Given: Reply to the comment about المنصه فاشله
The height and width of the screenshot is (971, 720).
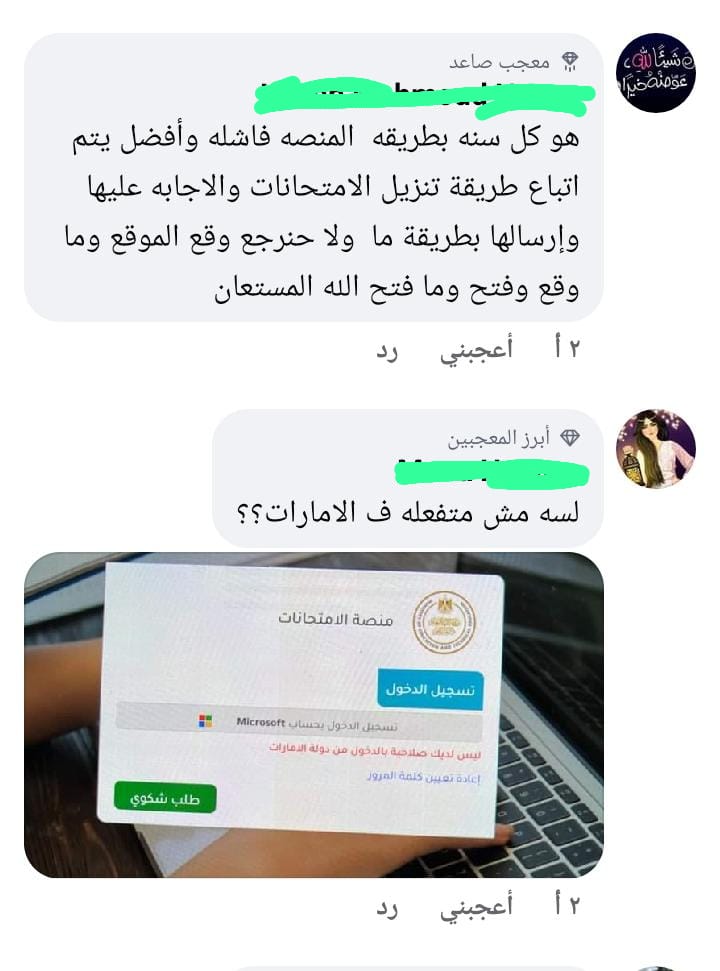Looking at the screenshot, I should click(x=387, y=352).
